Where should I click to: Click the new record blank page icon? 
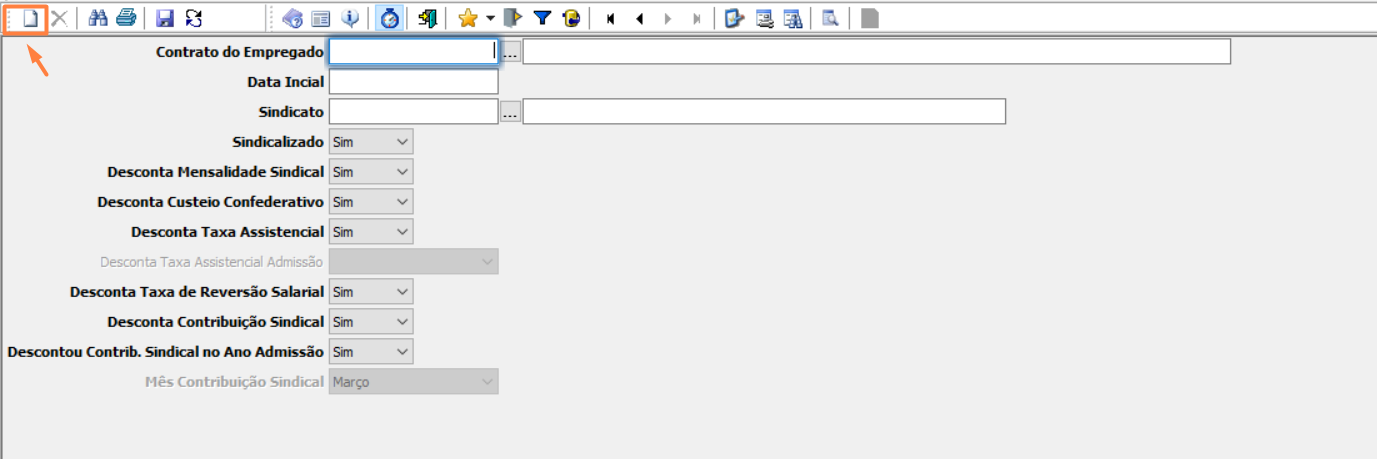[31, 18]
